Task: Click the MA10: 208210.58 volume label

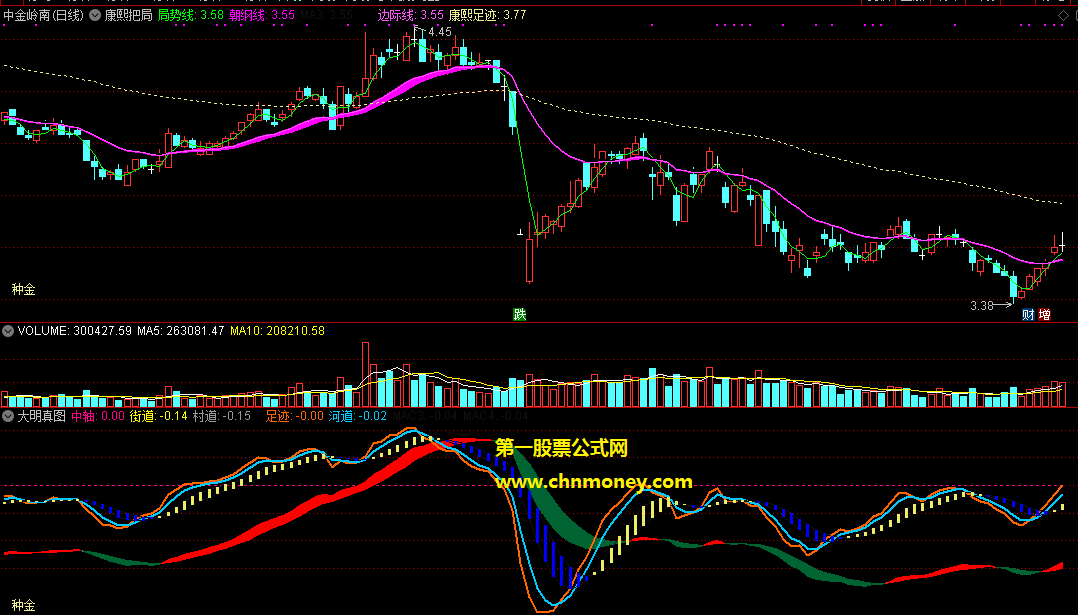Action: (x=277, y=331)
